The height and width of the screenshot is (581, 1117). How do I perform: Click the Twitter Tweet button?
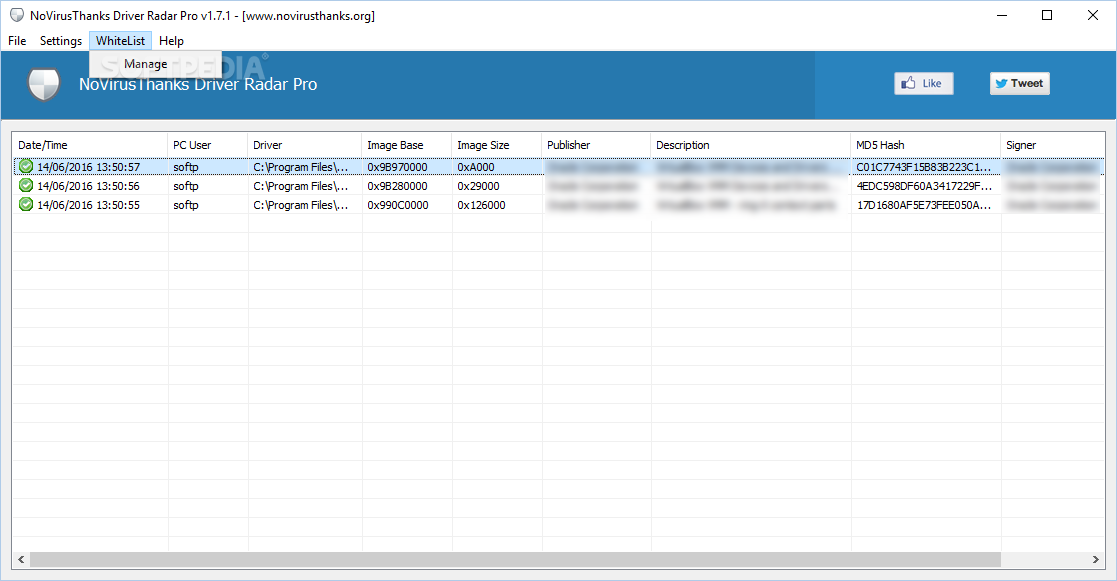point(1019,83)
